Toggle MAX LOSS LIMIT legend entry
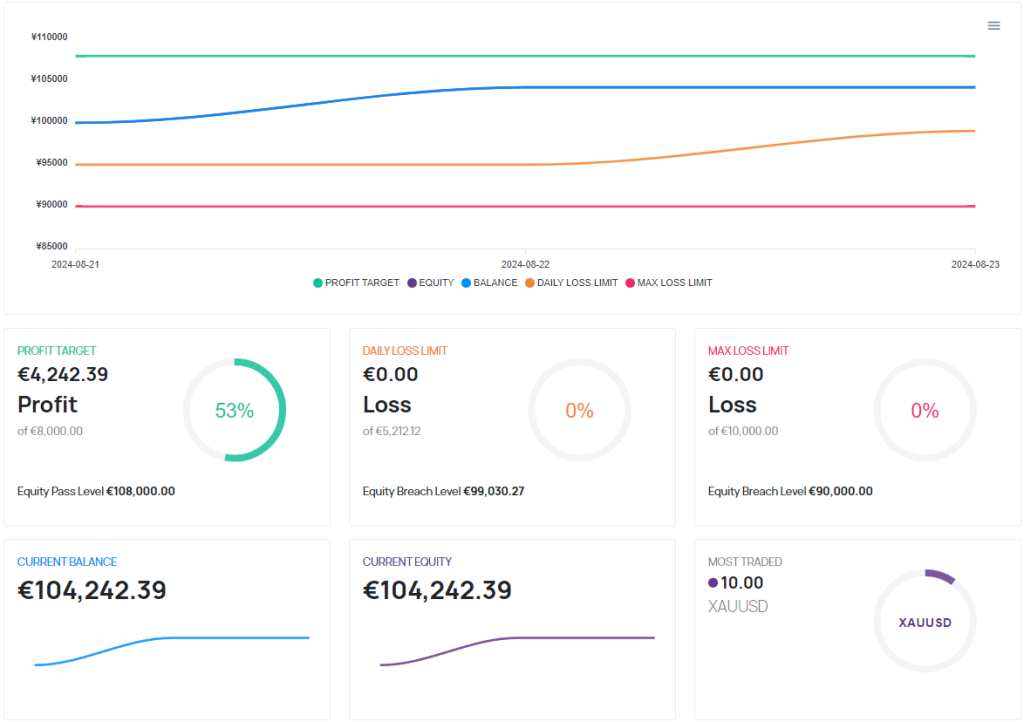Image resolution: width=1024 pixels, height=722 pixels. pos(669,283)
